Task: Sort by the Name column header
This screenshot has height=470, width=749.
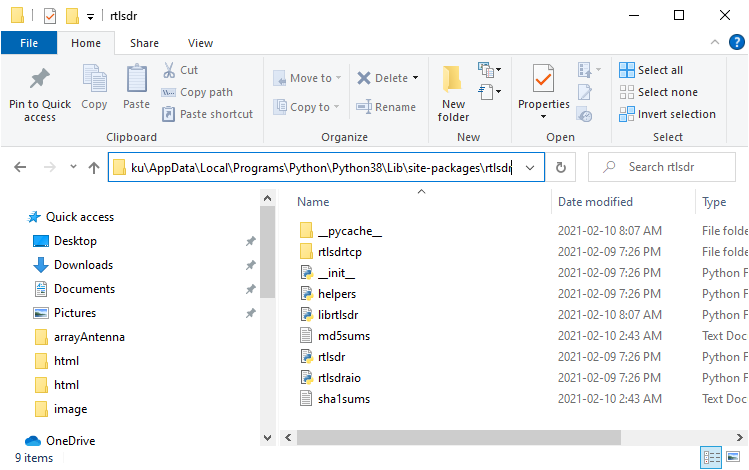Action: tap(313, 202)
